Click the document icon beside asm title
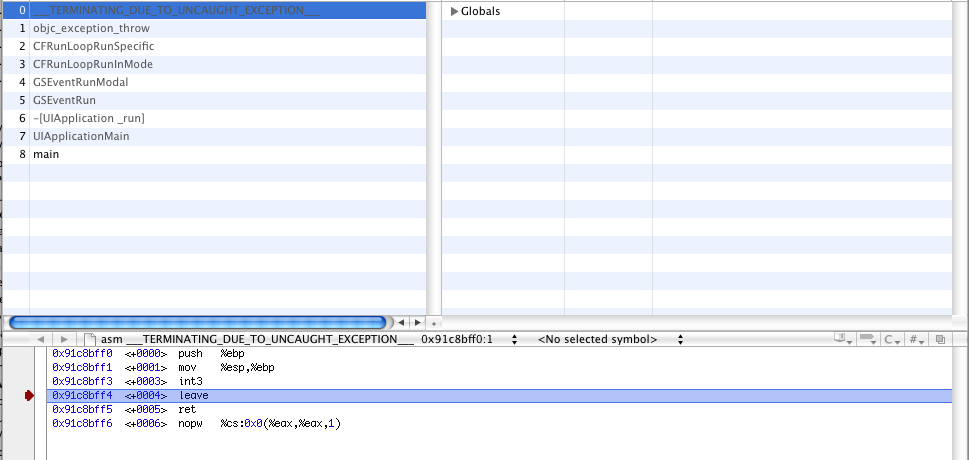This screenshot has height=460, width=969. click(x=90, y=339)
